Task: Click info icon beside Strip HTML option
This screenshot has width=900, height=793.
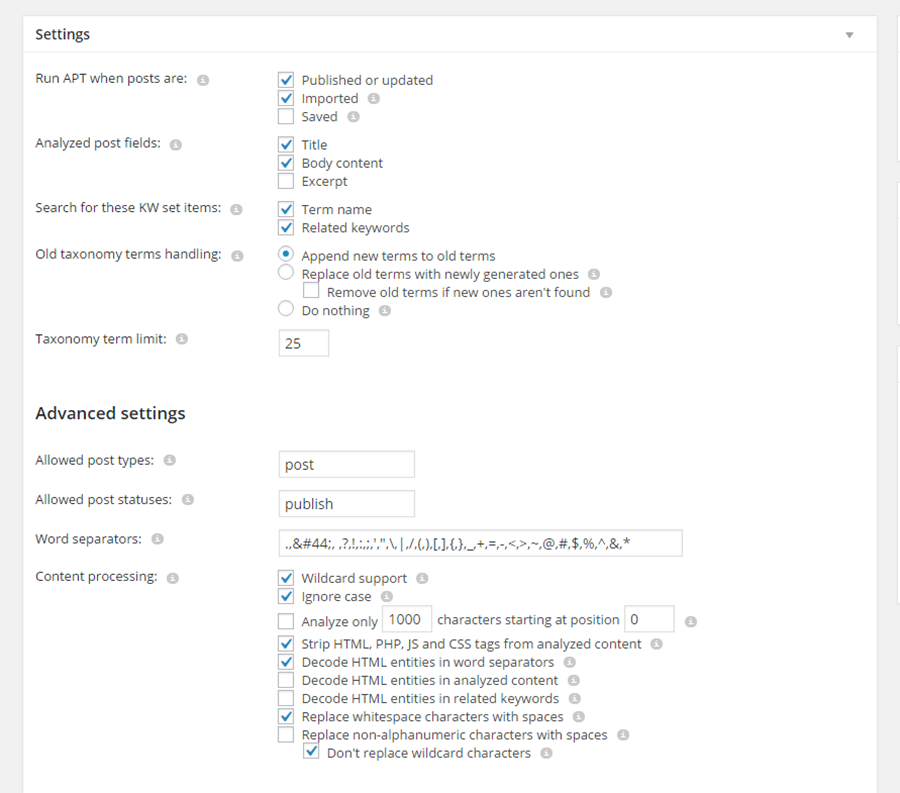Action: pos(657,643)
